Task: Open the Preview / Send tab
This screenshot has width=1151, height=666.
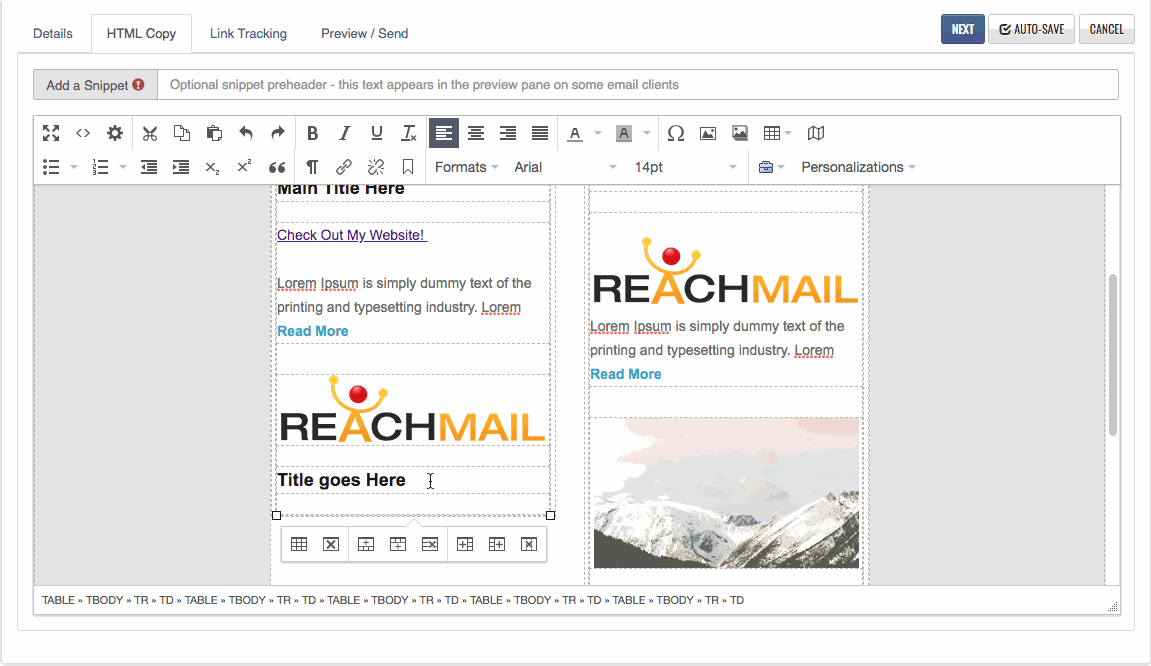Action: click(x=364, y=33)
